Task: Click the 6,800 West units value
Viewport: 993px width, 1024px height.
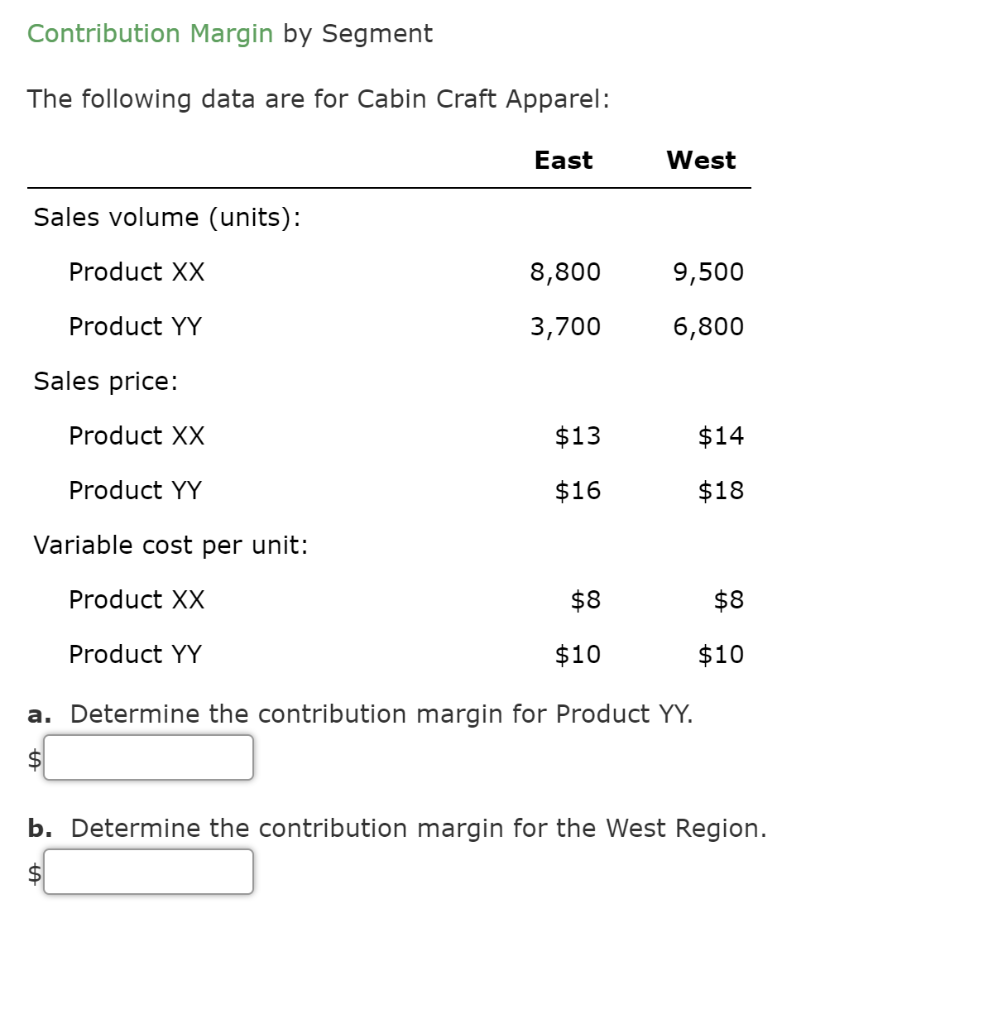Action: pos(710,326)
